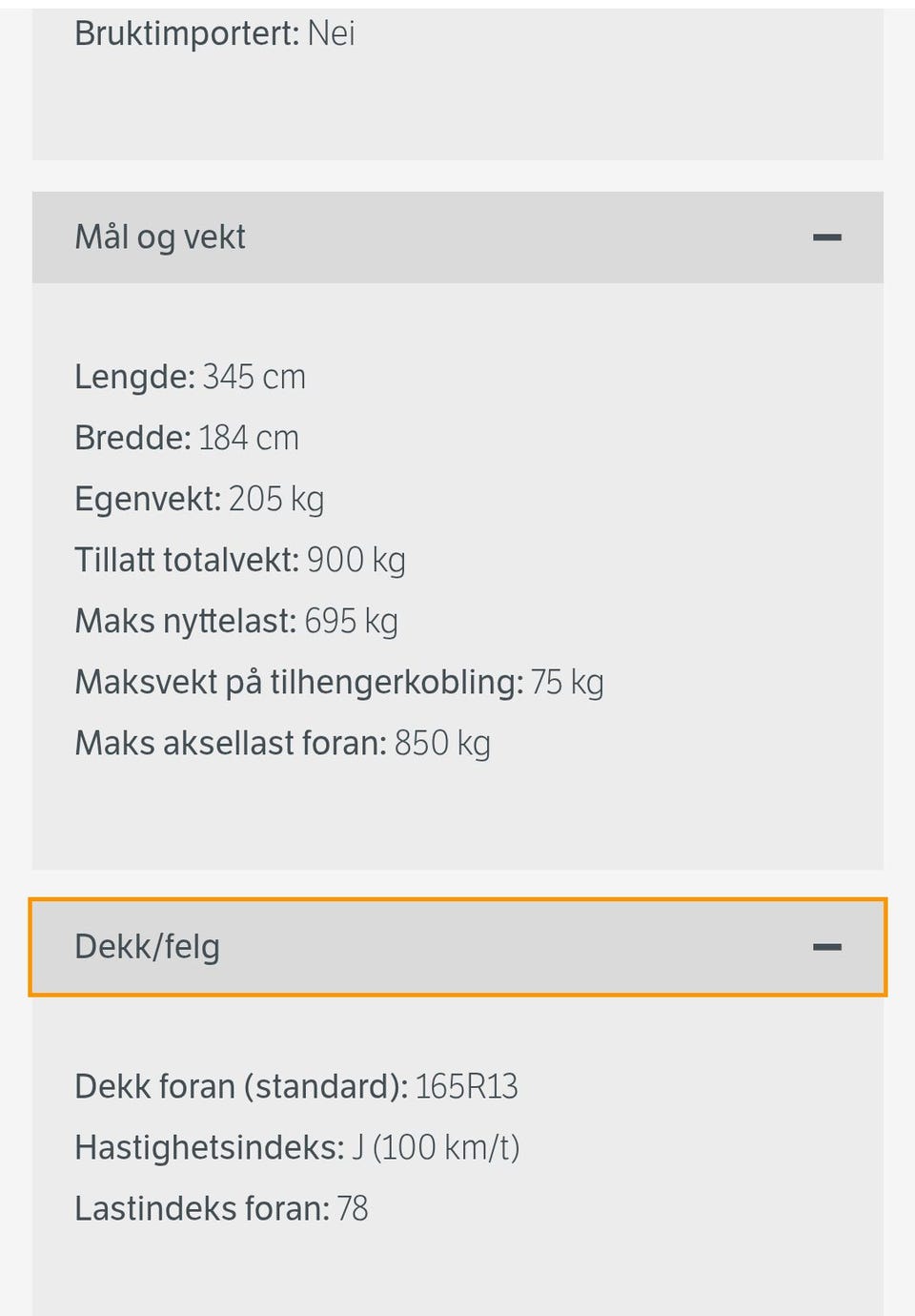Click the Dekk/felg heading text

(147, 947)
